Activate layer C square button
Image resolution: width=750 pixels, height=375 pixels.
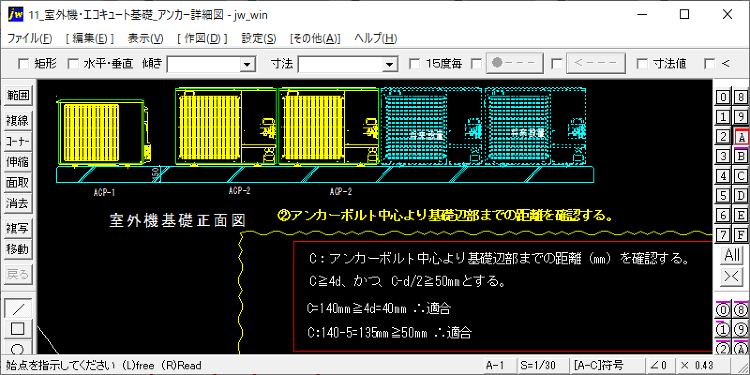[x=741, y=176]
